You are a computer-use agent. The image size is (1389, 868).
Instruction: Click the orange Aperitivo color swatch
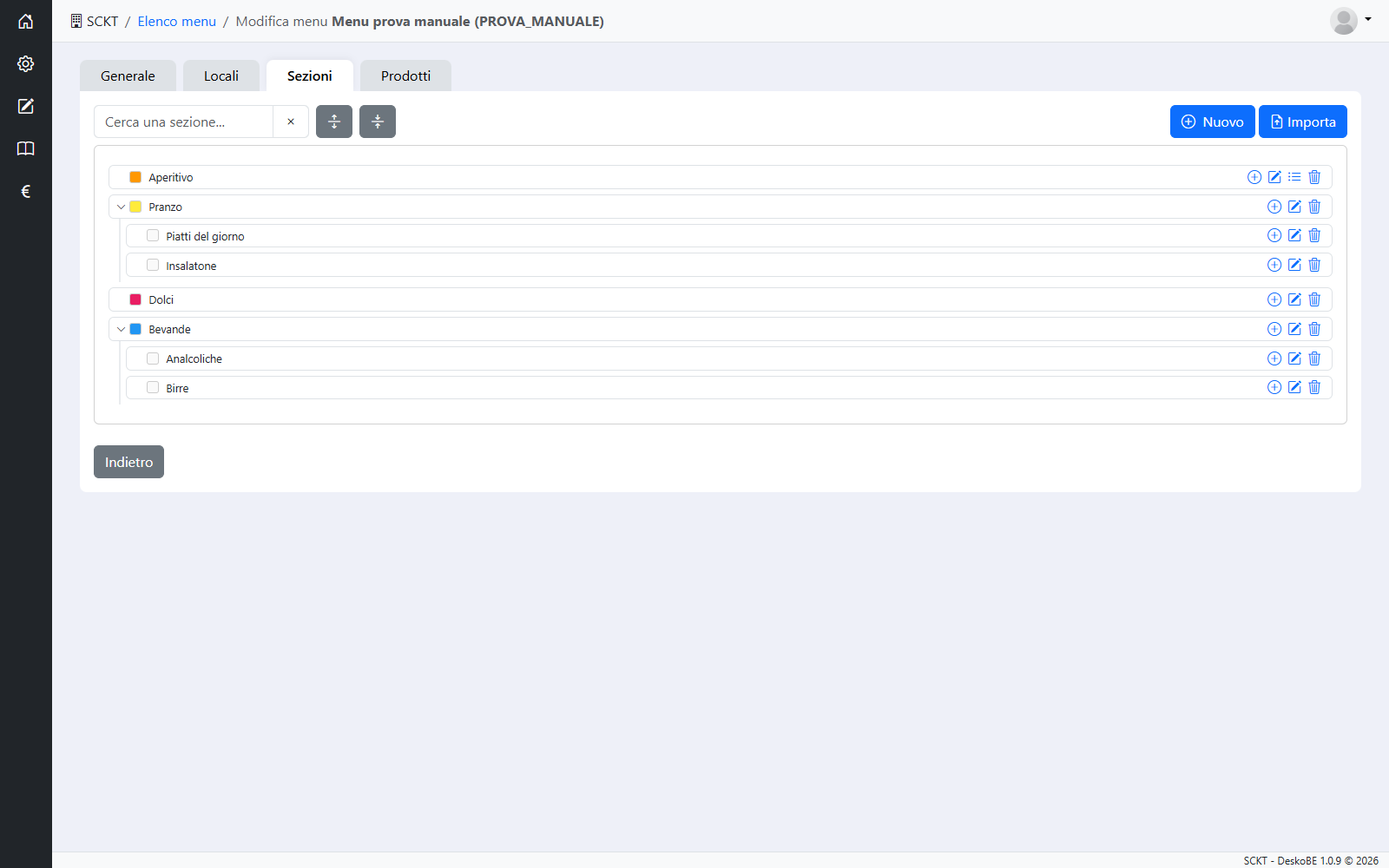(135, 177)
